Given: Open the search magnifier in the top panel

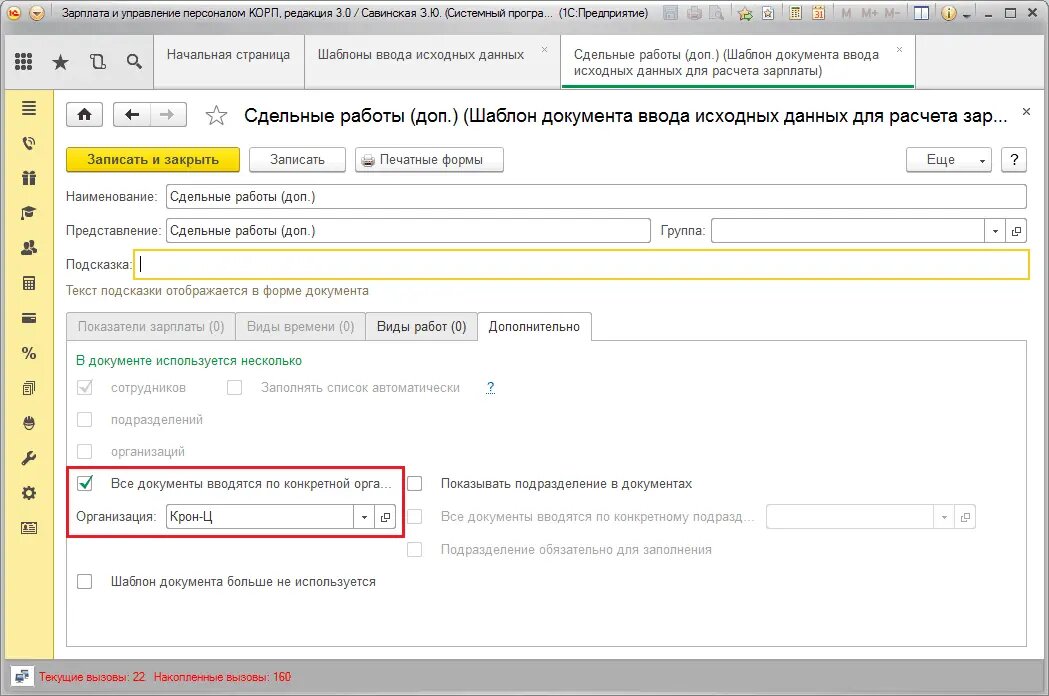Looking at the screenshot, I should click(134, 62).
